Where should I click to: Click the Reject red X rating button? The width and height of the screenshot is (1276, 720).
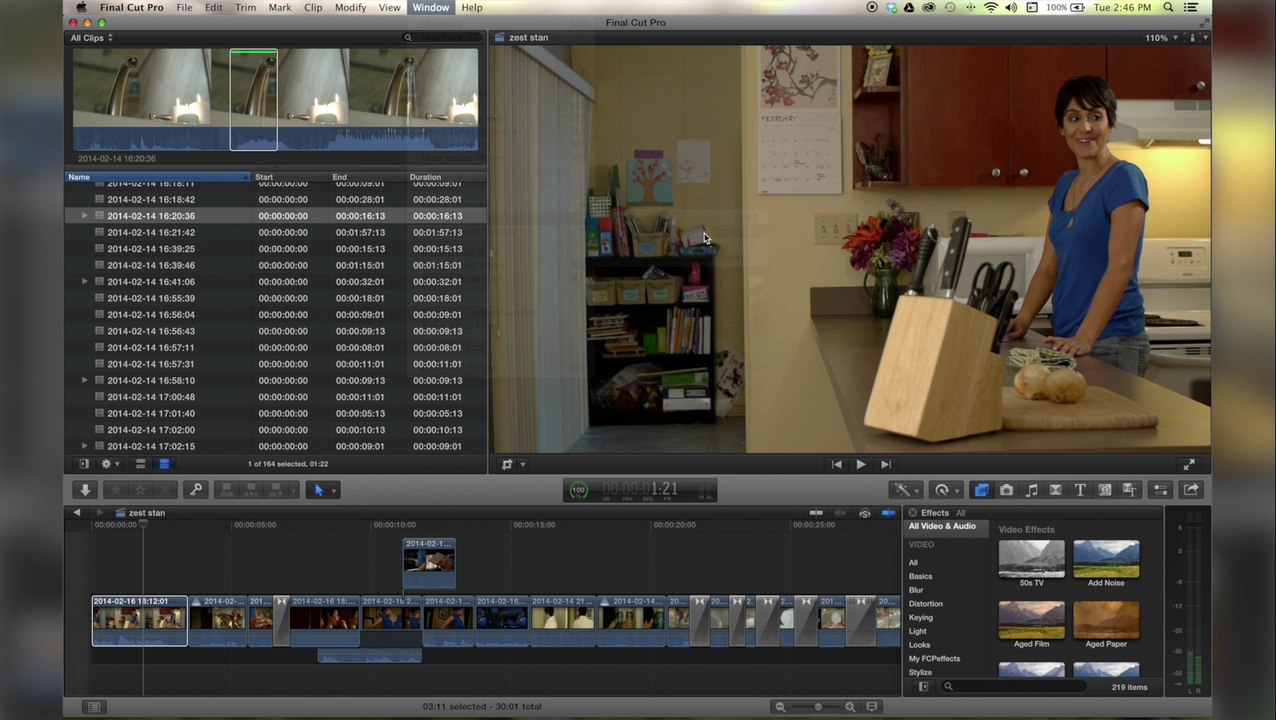tap(165, 490)
